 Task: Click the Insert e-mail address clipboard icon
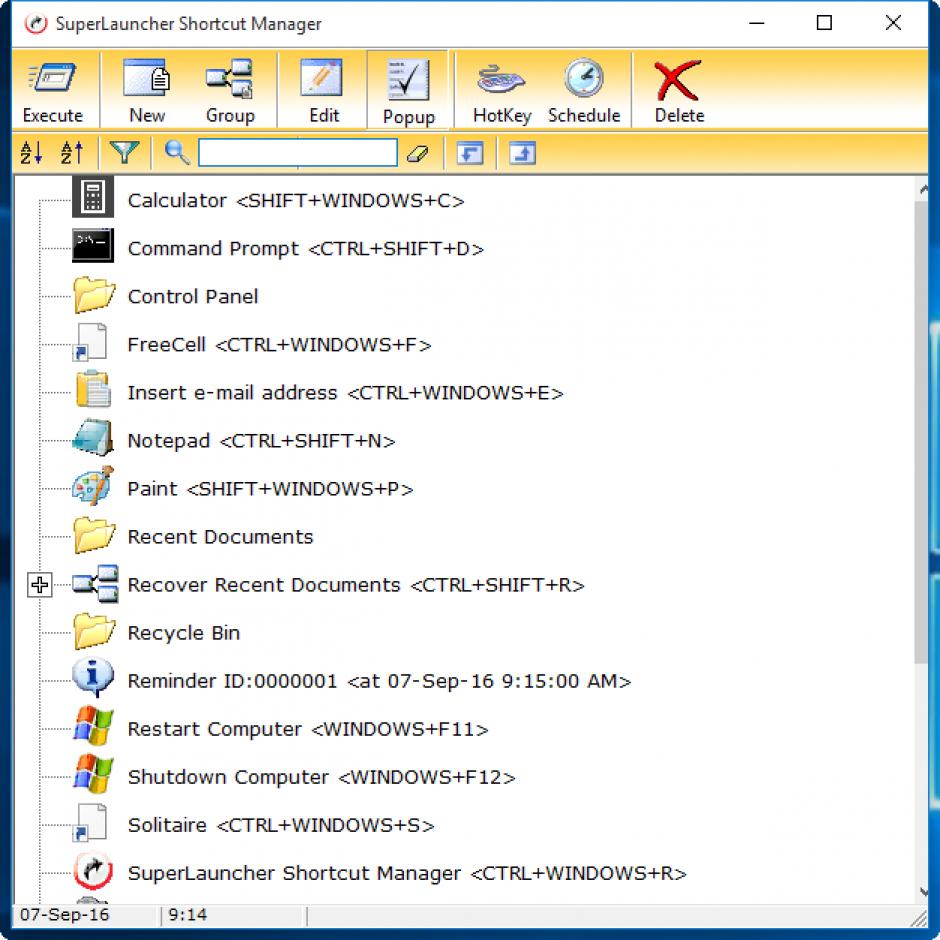[94, 390]
